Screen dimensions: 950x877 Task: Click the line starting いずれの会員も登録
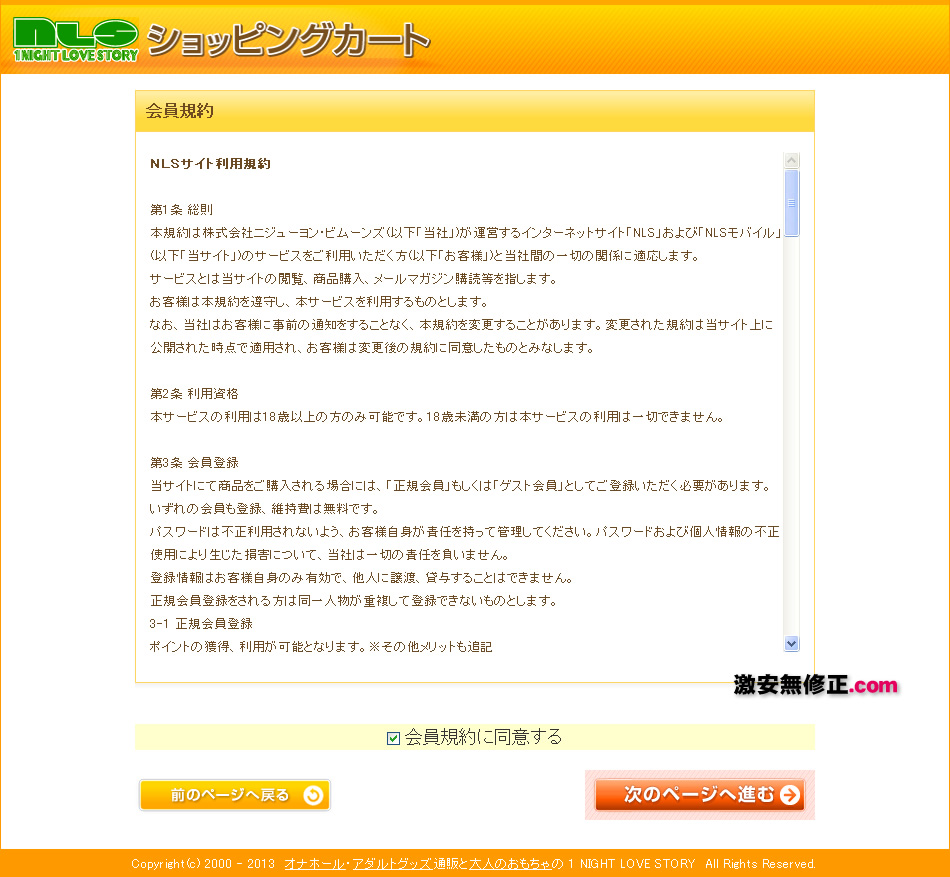264,509
